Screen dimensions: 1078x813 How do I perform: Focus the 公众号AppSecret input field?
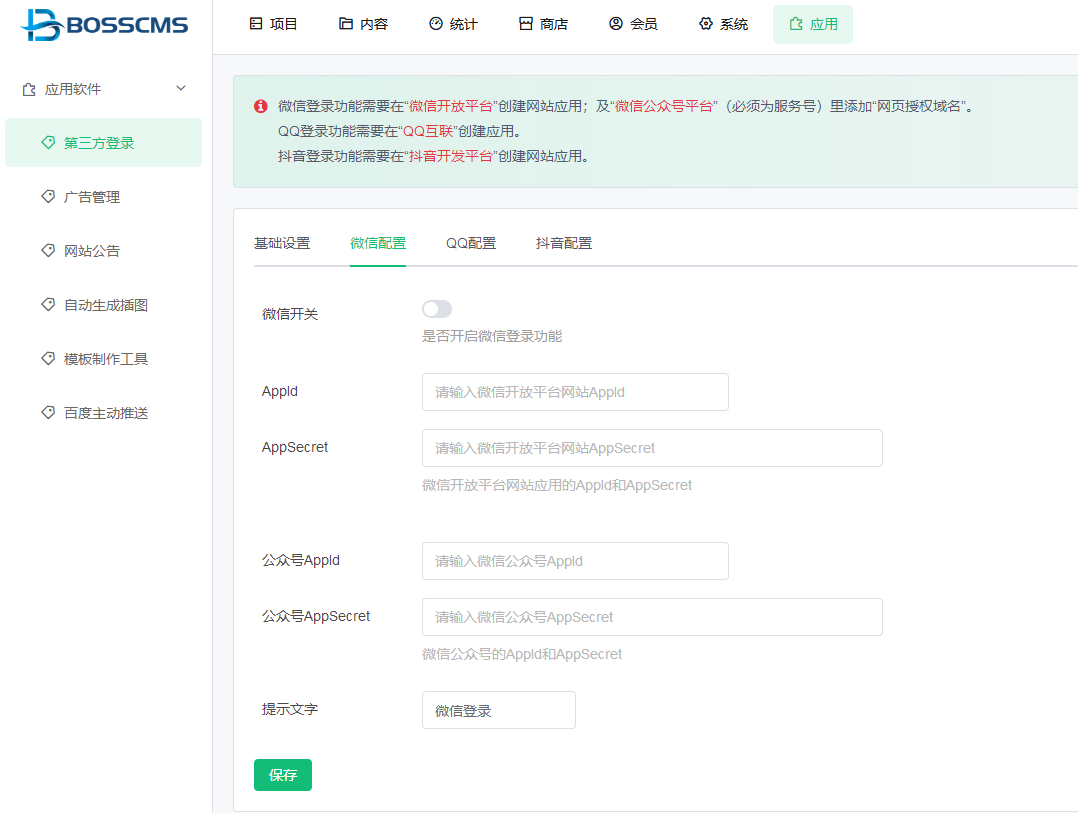[652, 617]
